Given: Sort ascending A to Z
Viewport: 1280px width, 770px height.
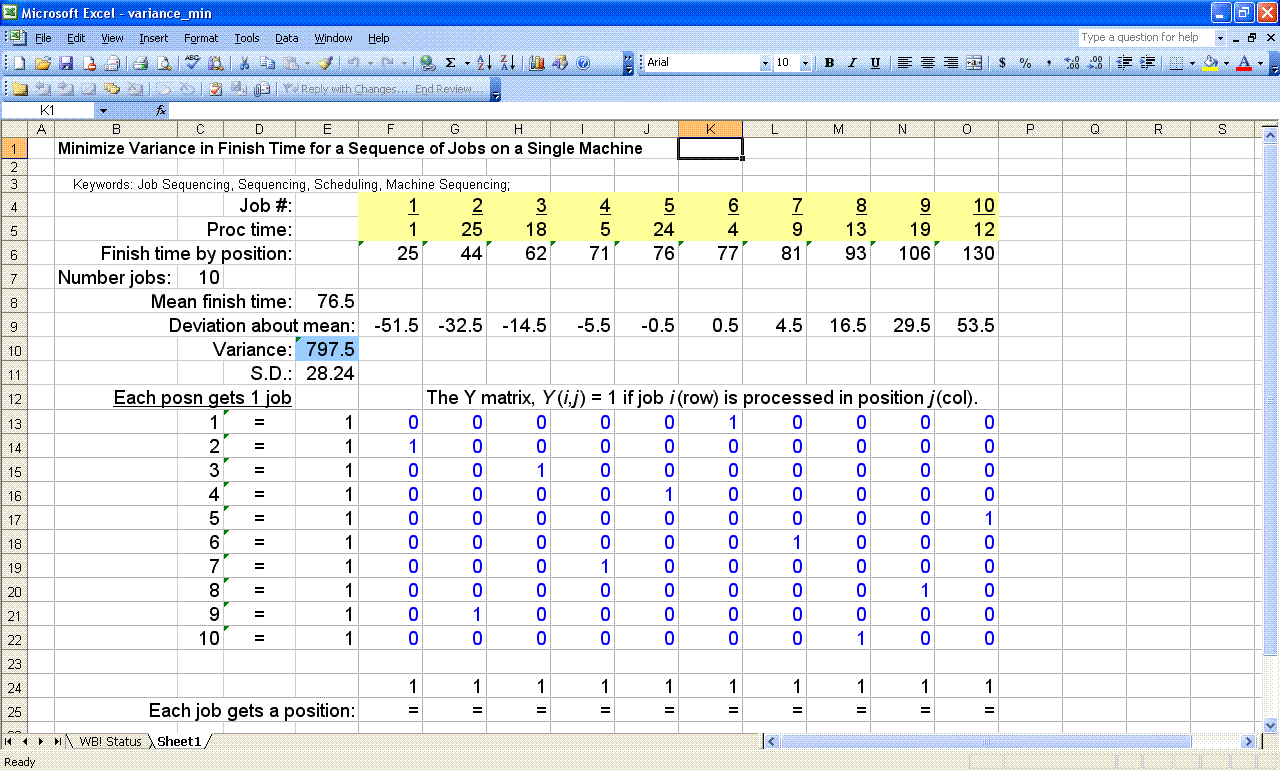Looking at the screenshot, I should point(485,63).
